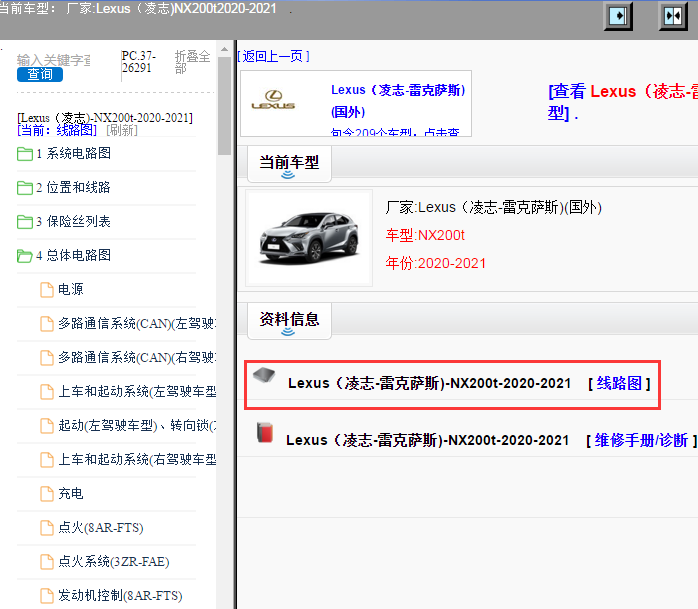This screenshot has height=609, width=698.
Task: Click the NX200t car photo thumbnail
Action: tap(309, 238)
